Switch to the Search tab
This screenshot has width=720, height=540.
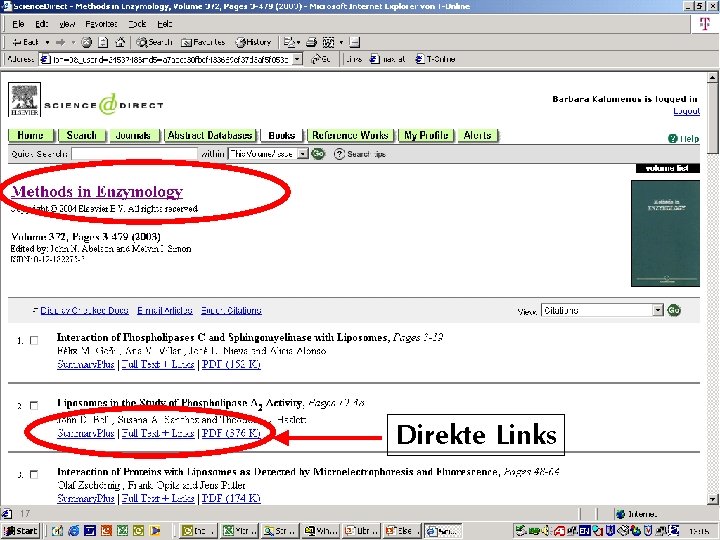tap(82, 135)
